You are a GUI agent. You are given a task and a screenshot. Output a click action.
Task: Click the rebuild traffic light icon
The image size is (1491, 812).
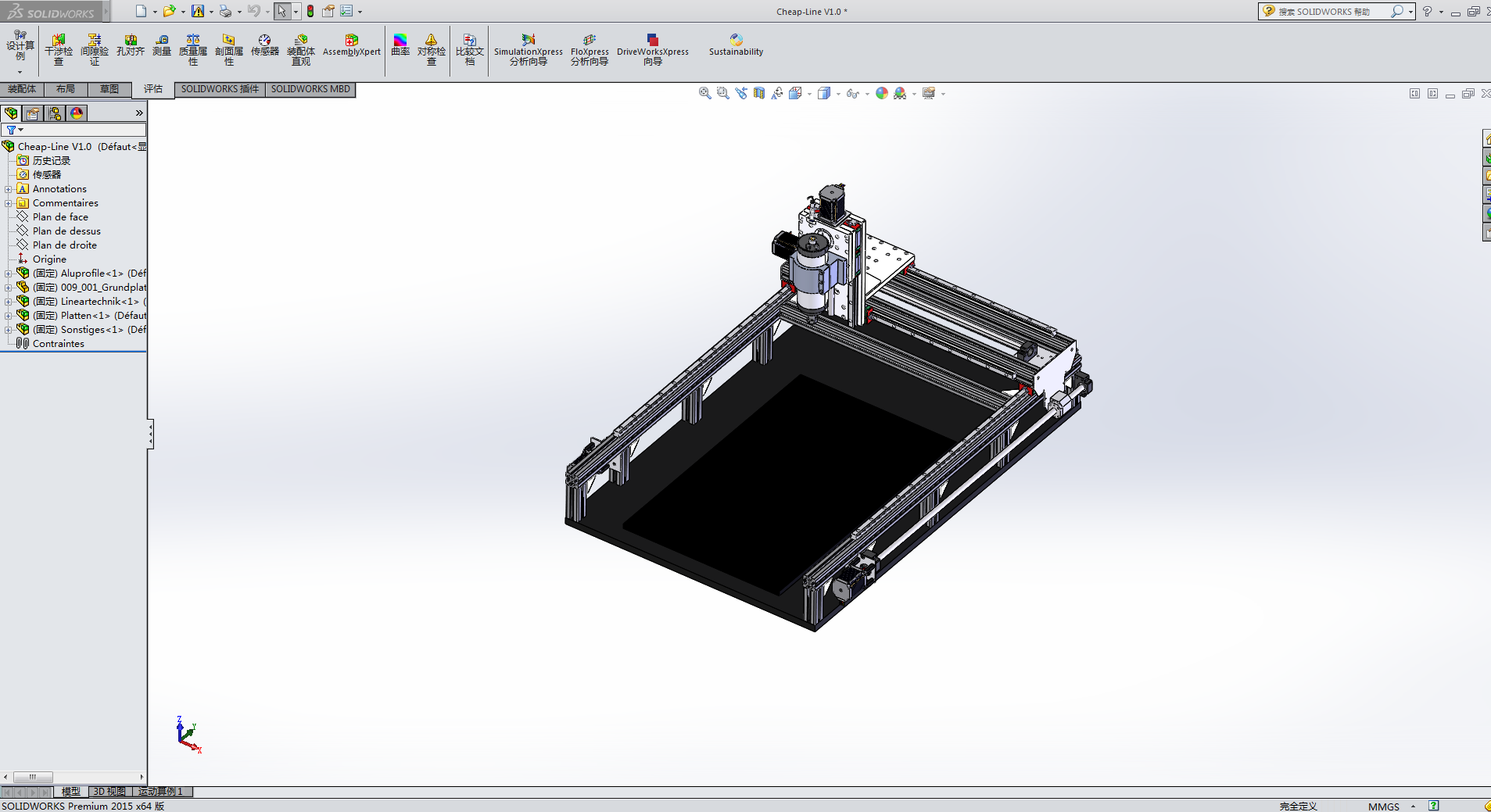[310, 11]
